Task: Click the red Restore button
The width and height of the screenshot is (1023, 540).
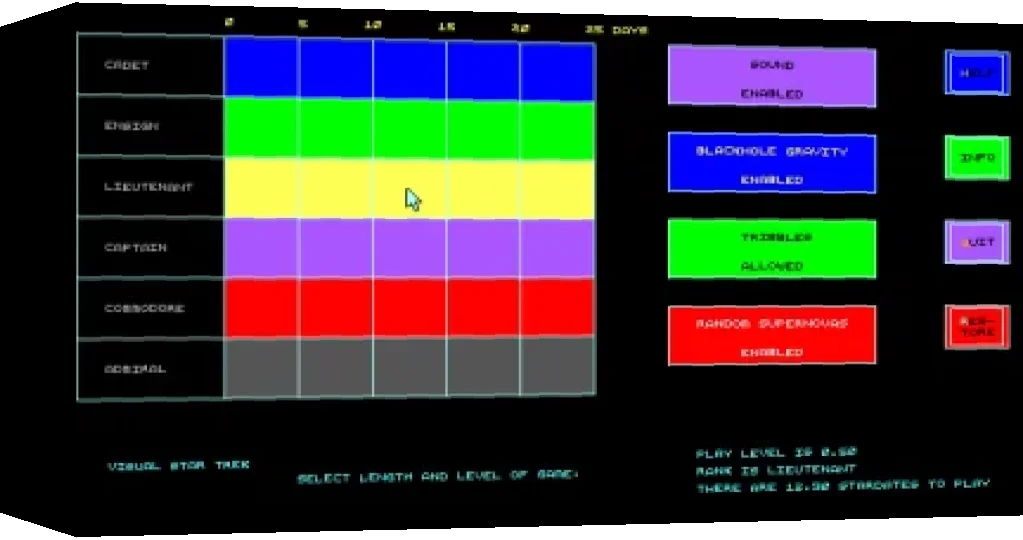Action: point(977,327)
